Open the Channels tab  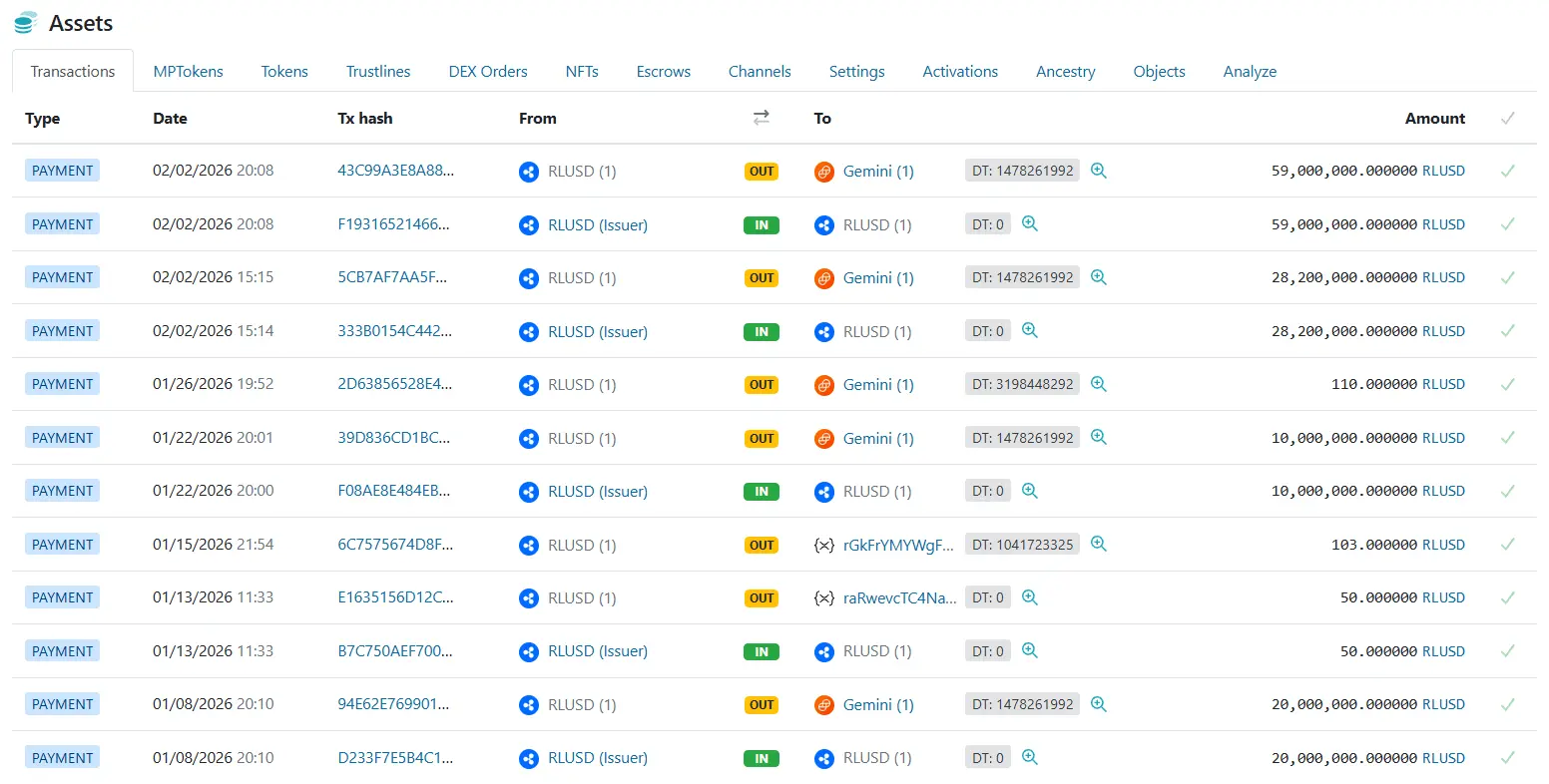pyautogui.click(x=760, y=72)
